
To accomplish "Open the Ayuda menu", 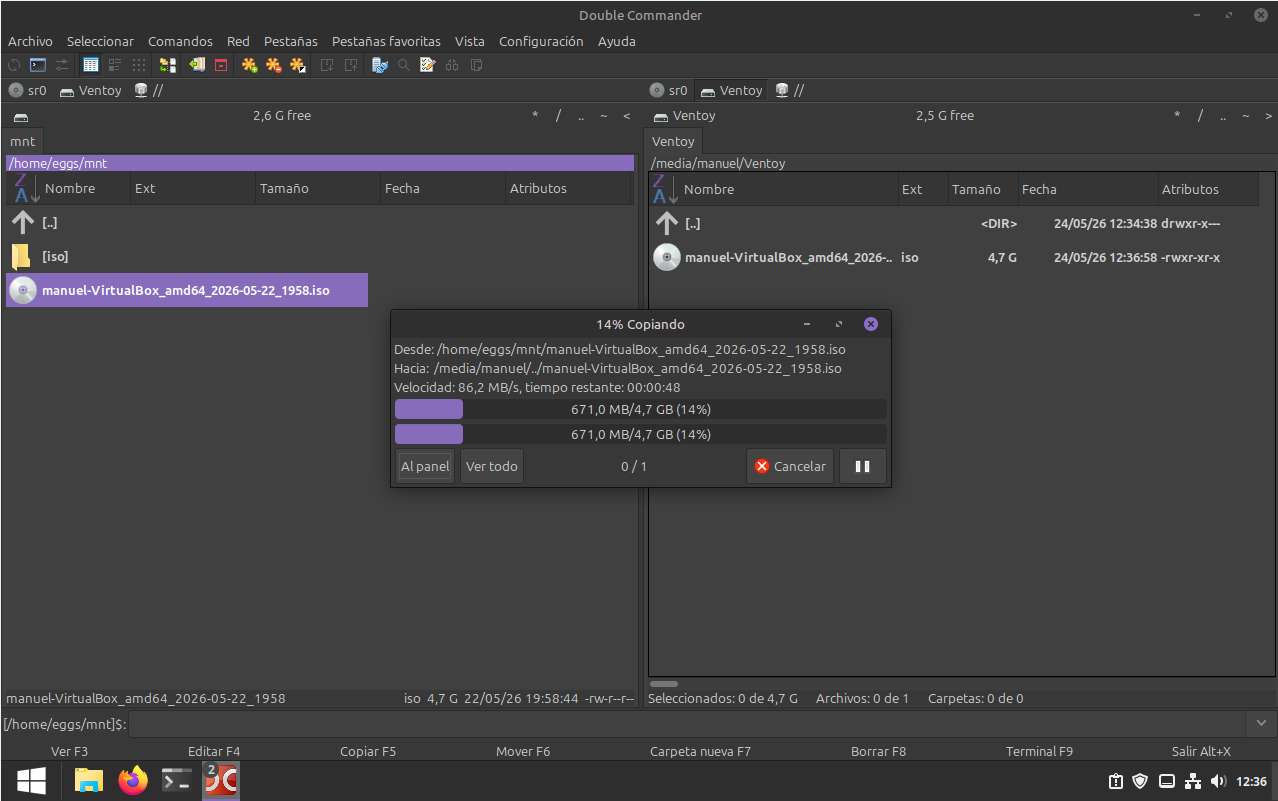I will pyautogui.click(x=617, y=41).
